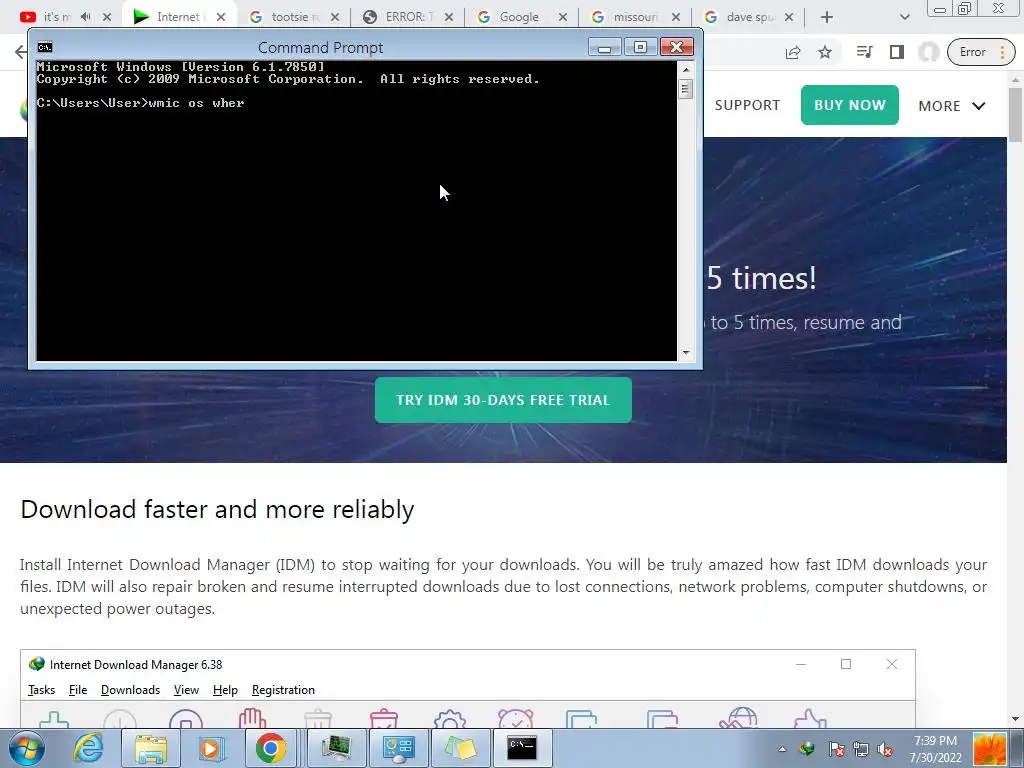Click Command Prompt taskbar button
Image resolution: width=1024 pixels, height=768 pixels.
coord(522,748)
